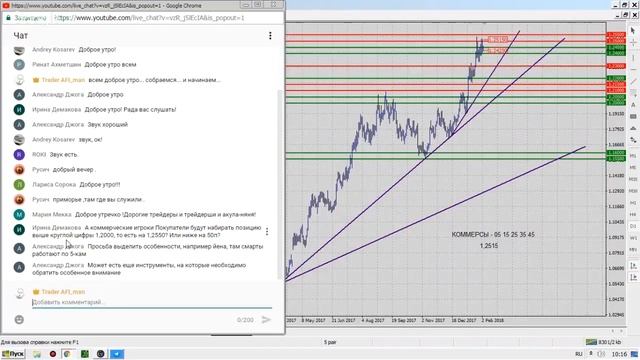
Task: Open Telegram from the taskbar
Action: [116, 354]
